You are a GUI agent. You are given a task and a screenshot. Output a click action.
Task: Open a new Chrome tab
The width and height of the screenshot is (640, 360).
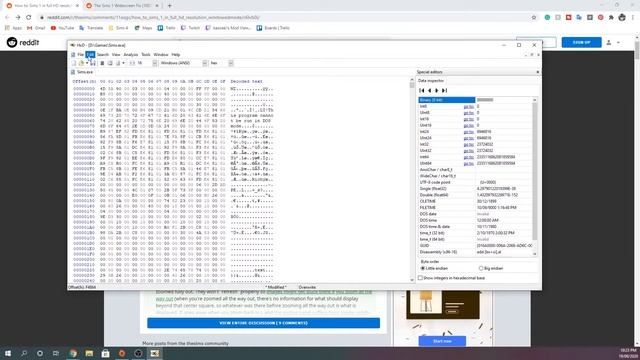click(x=169, y=6)
